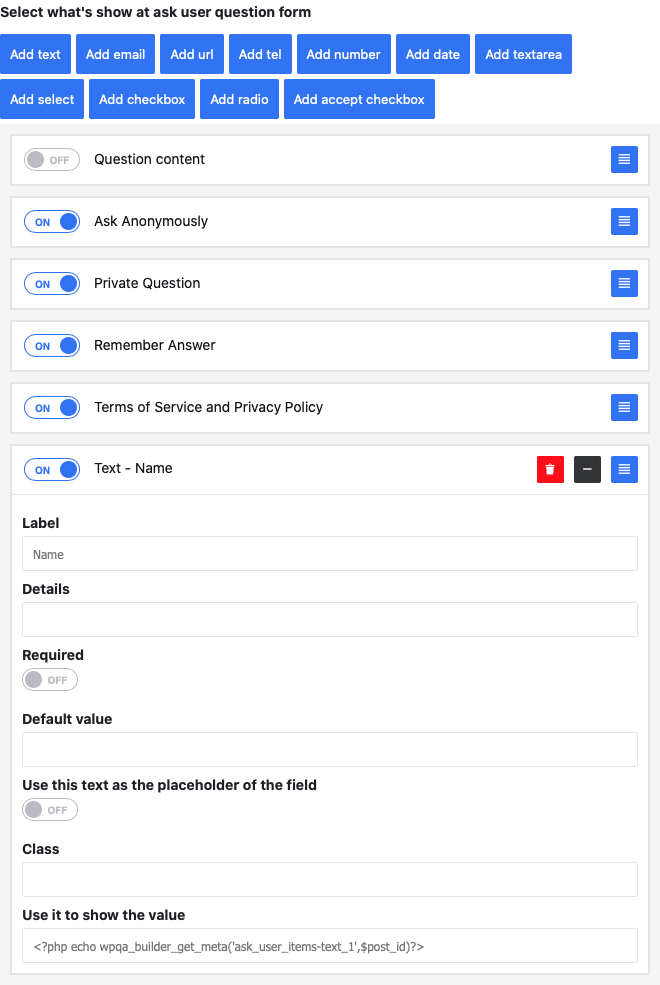Click the Remember Answer drag handle icon

[x=624, y=345]
